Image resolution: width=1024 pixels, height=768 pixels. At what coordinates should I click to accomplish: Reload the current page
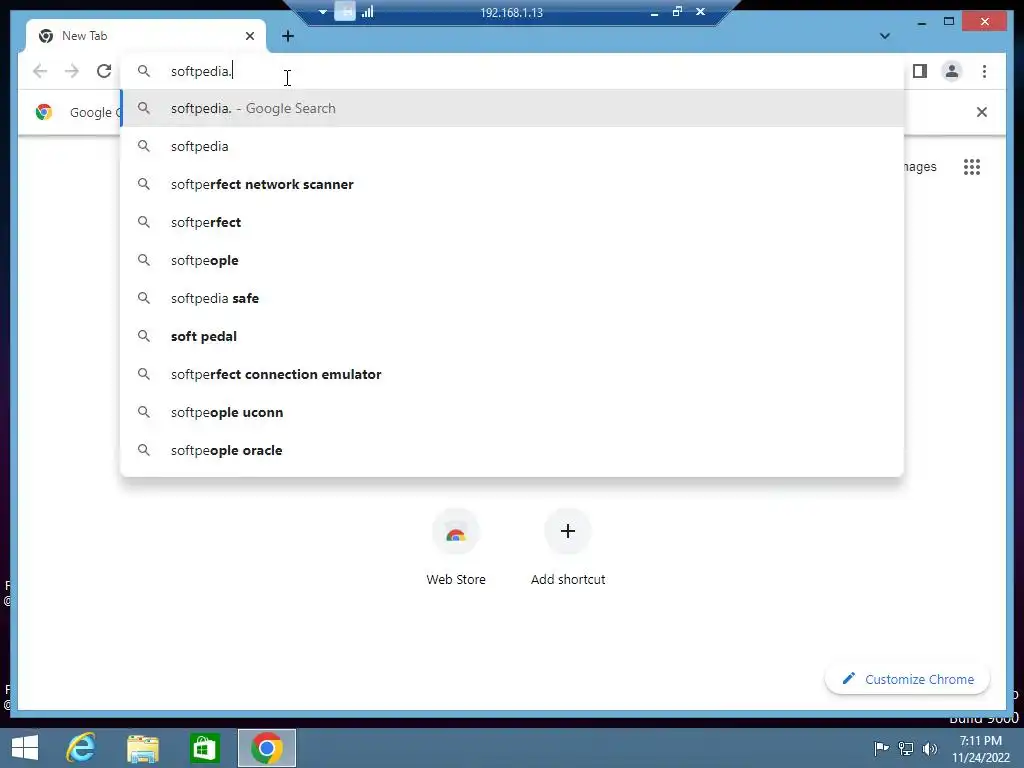[x=104, y=71]
